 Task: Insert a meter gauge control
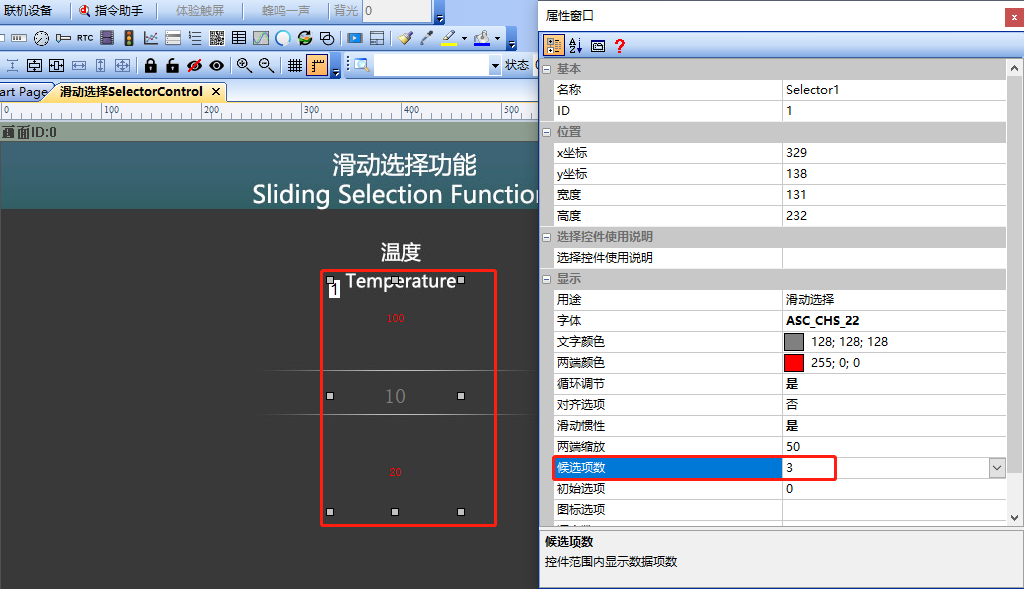tap(41, 38)
